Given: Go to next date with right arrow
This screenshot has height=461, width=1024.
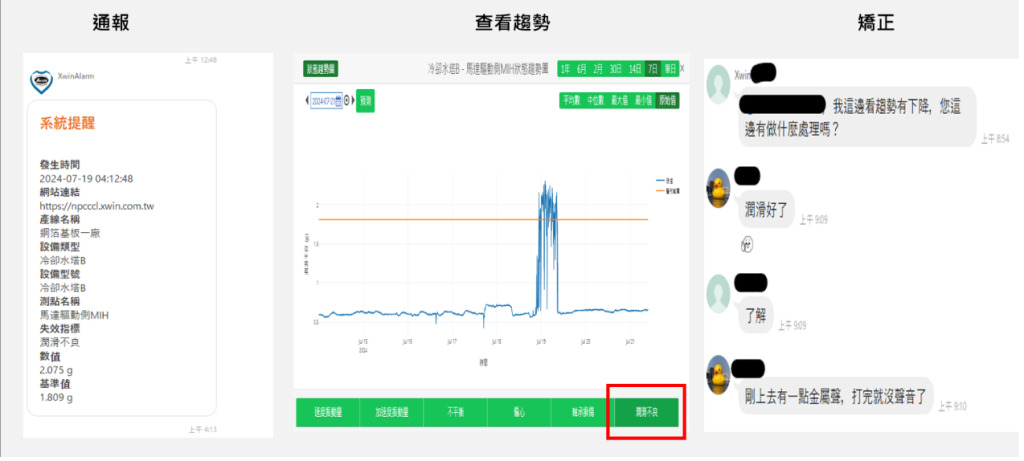Looking at the screenshot, I should click(x=353, y=101).
